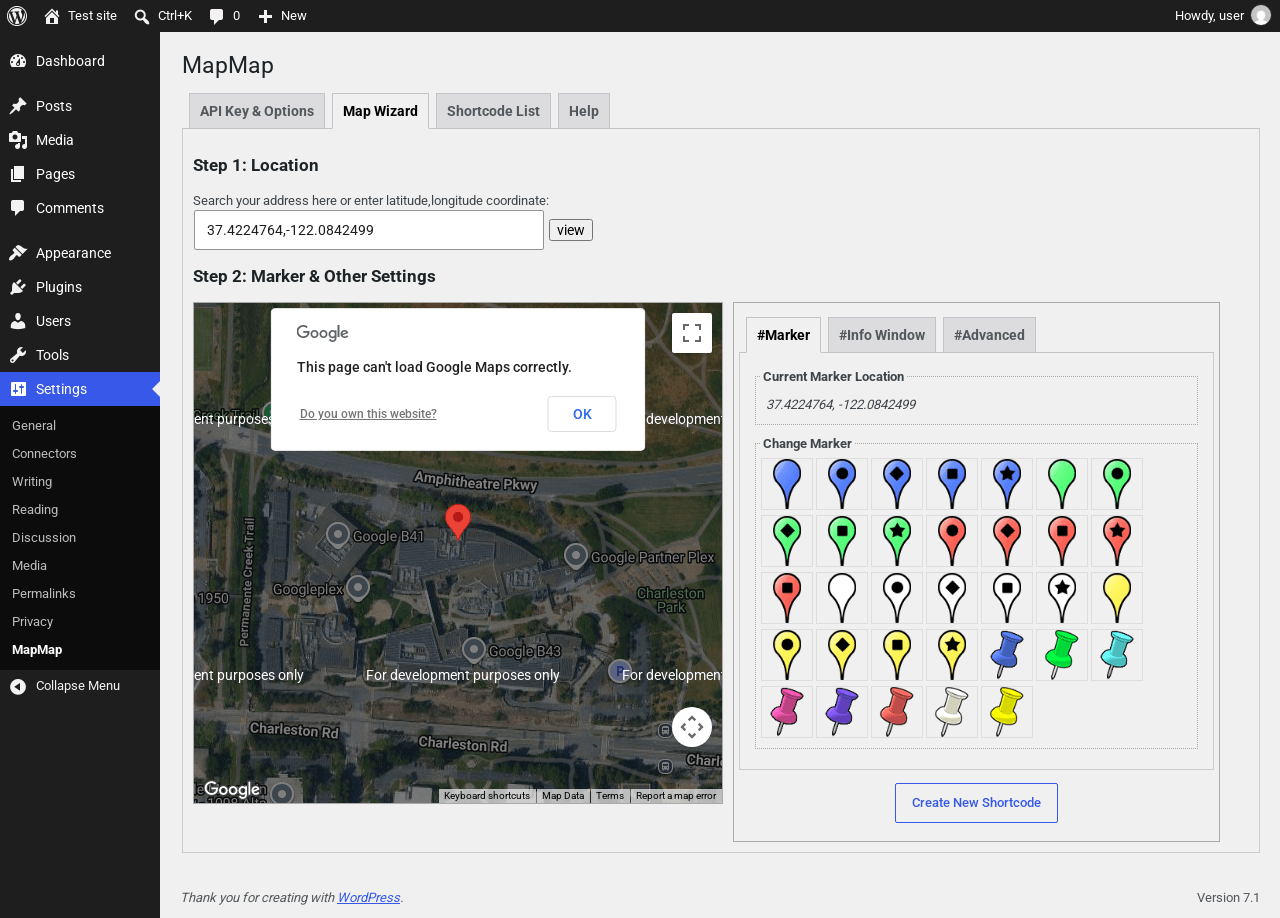
Task: Choose the white marker with a star
Action: (1062, 598)
